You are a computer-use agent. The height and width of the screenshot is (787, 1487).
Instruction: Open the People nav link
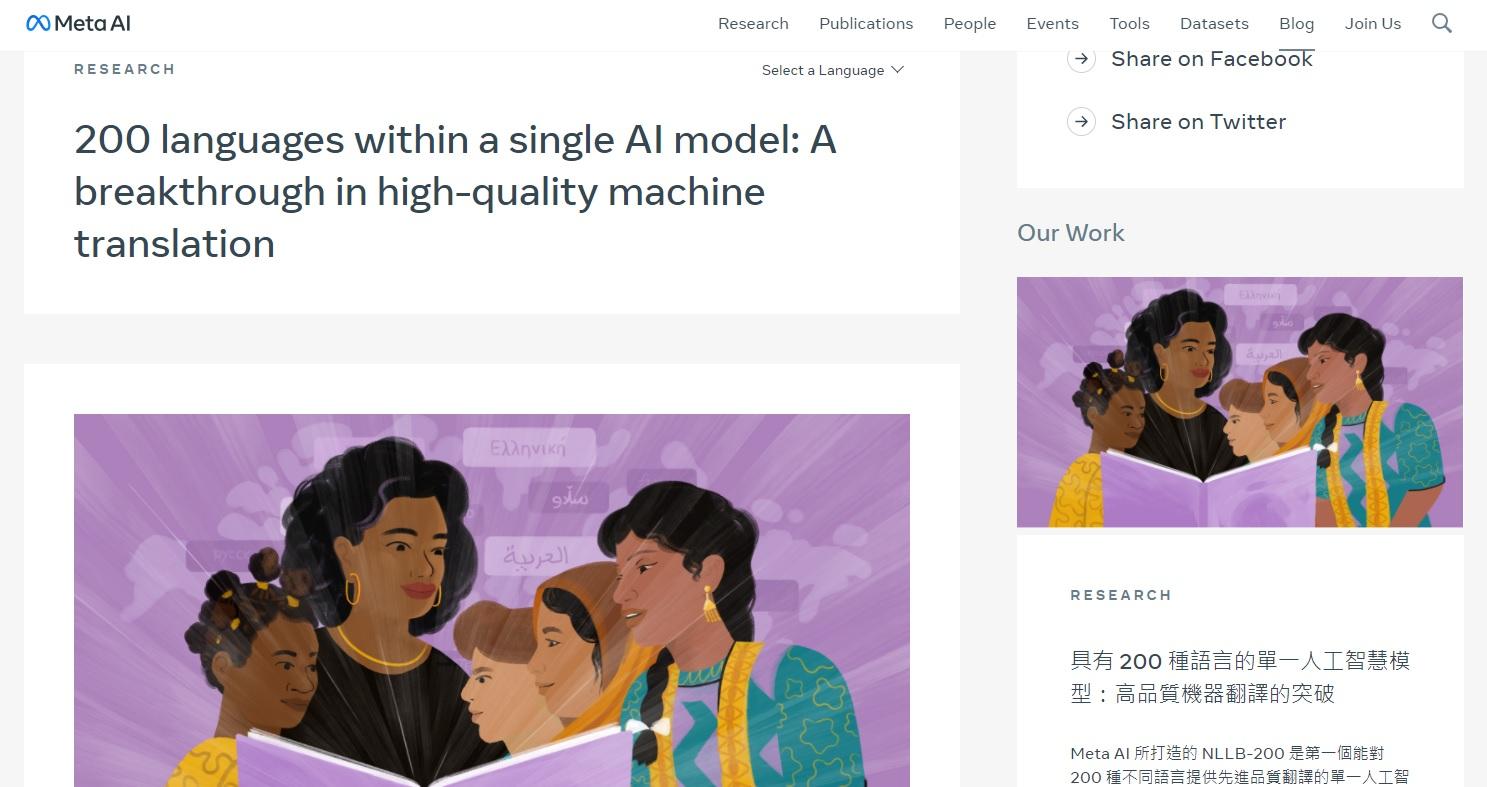970,23
